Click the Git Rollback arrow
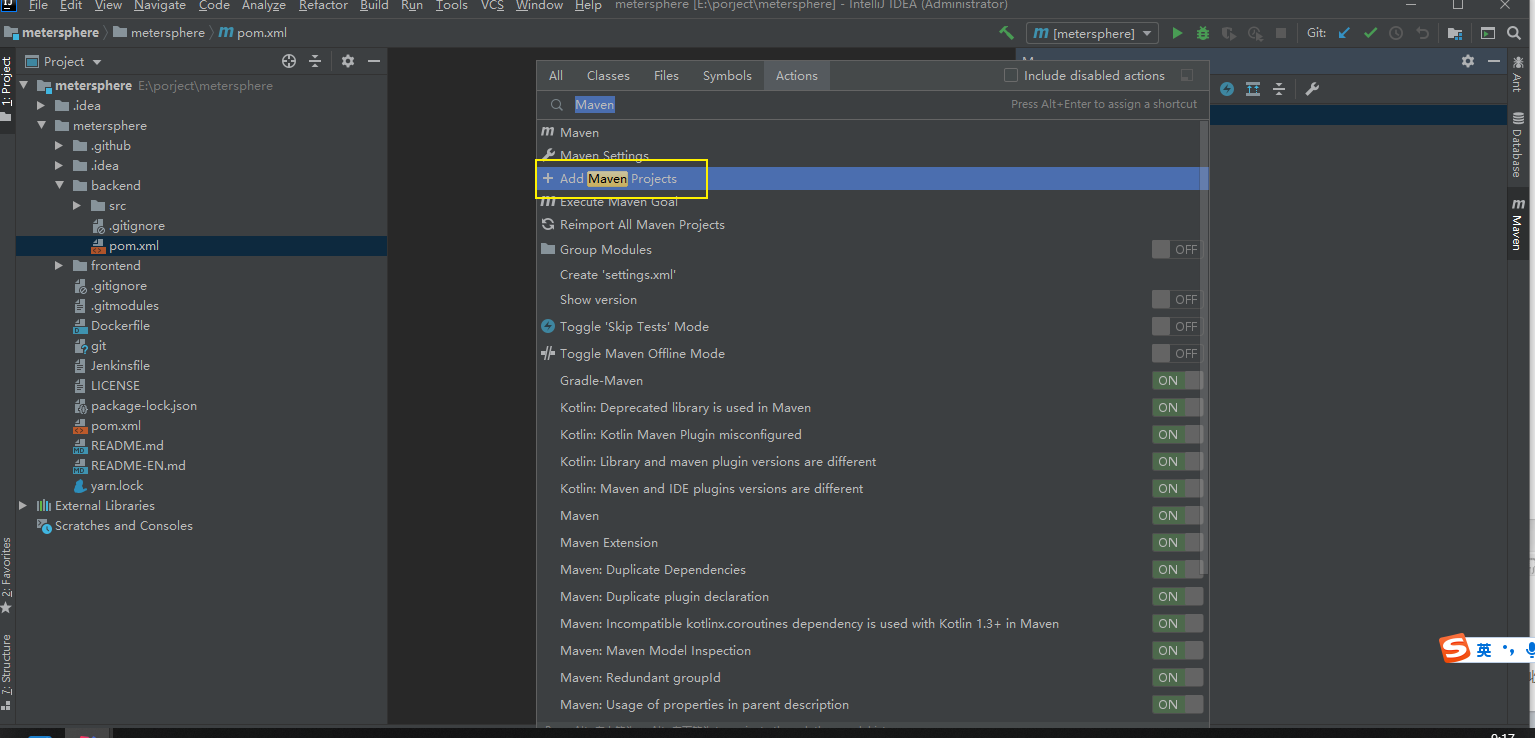1535x738 pixels. pos(1422,33)
